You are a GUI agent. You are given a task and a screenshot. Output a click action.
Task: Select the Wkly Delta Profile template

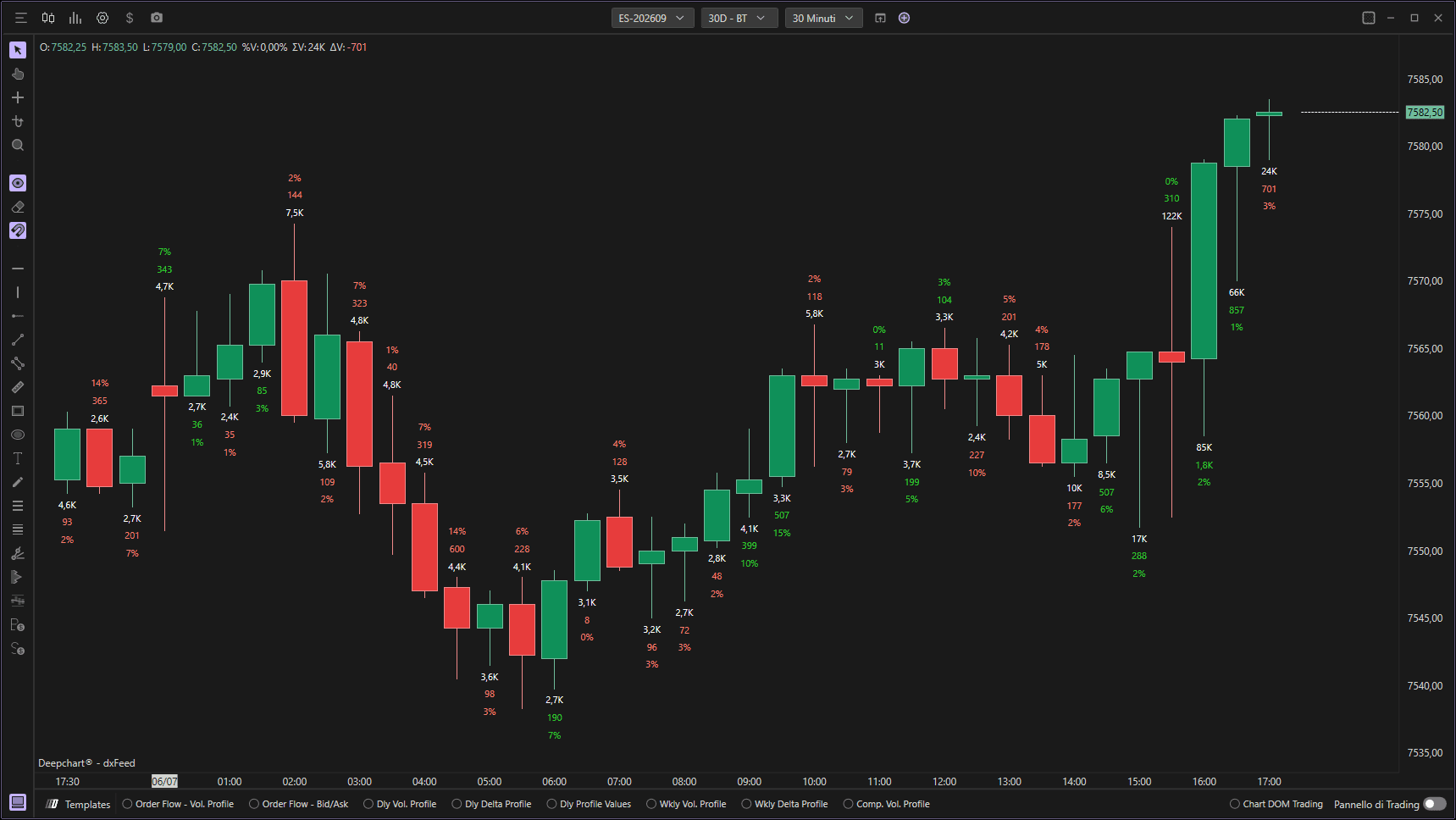coord(785,804)
